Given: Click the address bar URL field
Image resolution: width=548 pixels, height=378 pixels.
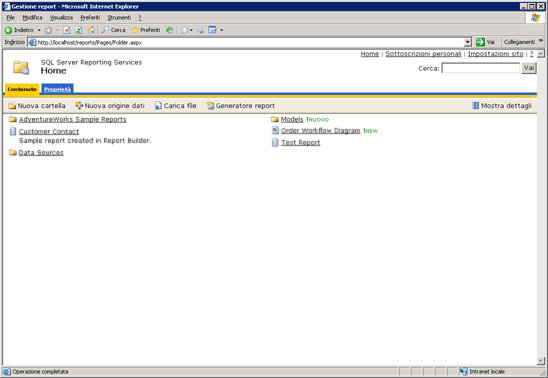Looking at the screenshot, I should 250,42.
